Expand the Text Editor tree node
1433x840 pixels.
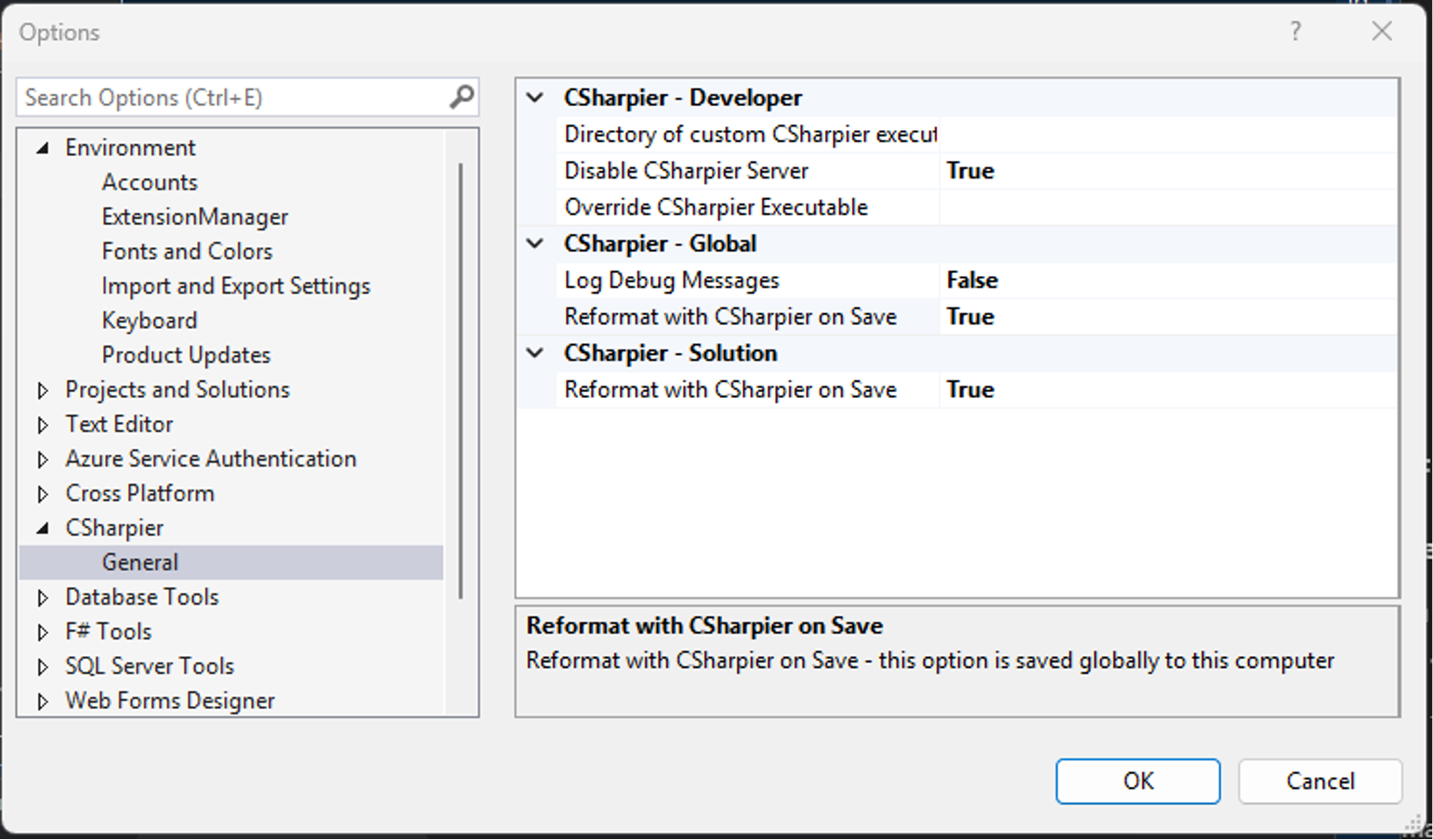point(44,424)
